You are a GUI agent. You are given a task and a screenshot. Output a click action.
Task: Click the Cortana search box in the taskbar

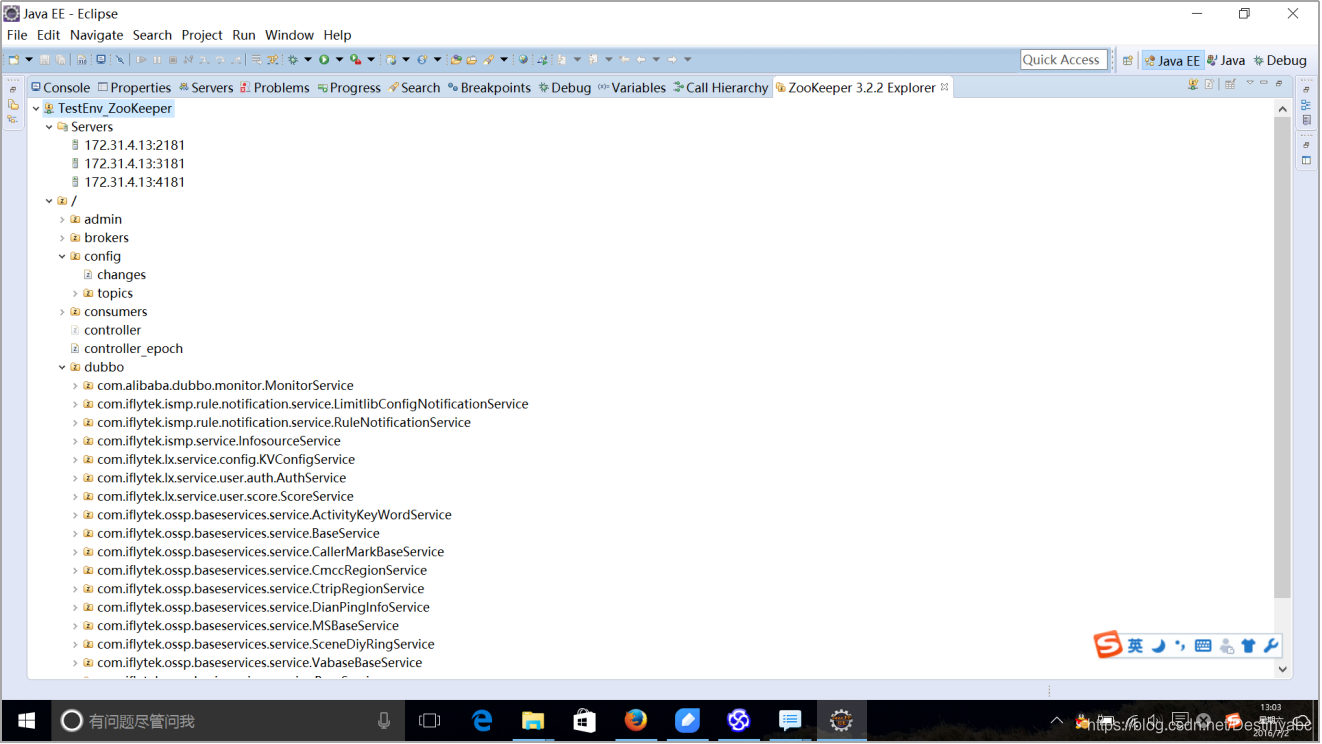[x=228, y=720]
